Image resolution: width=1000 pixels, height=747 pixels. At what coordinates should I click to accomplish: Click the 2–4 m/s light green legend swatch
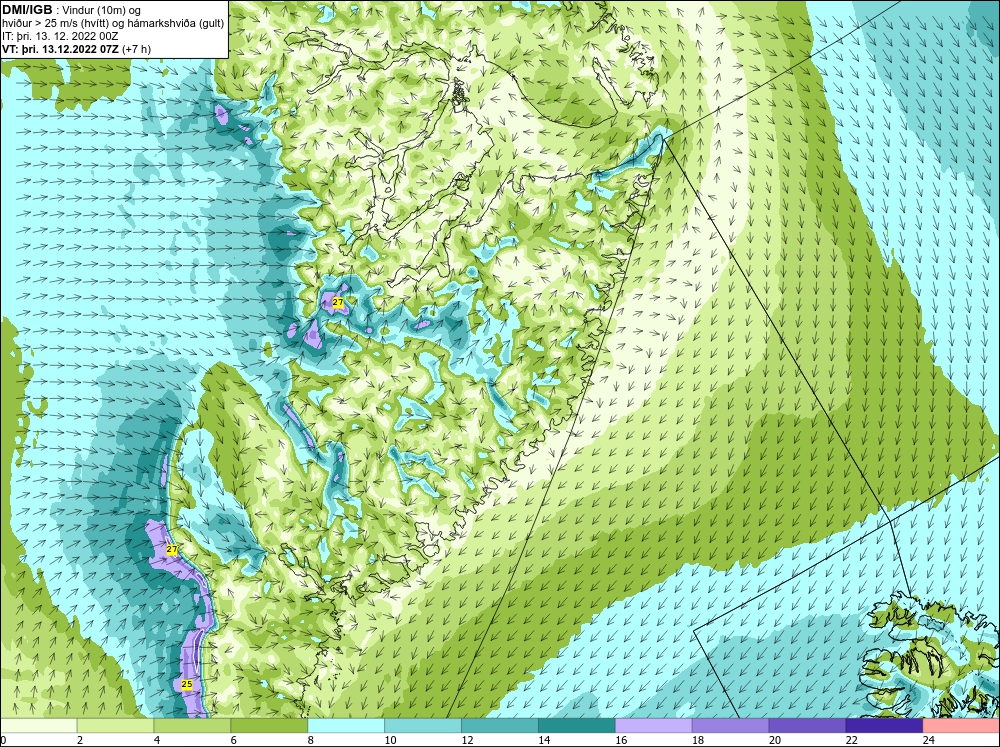115,726
